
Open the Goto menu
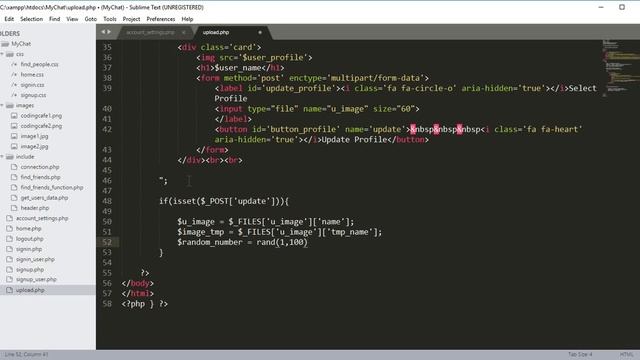91,19
